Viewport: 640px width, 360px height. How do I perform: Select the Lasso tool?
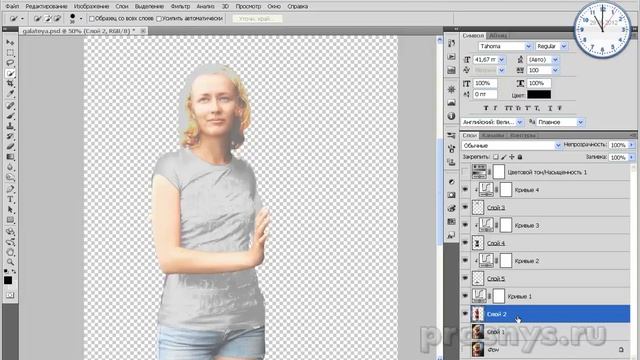[x=10, y=63]
